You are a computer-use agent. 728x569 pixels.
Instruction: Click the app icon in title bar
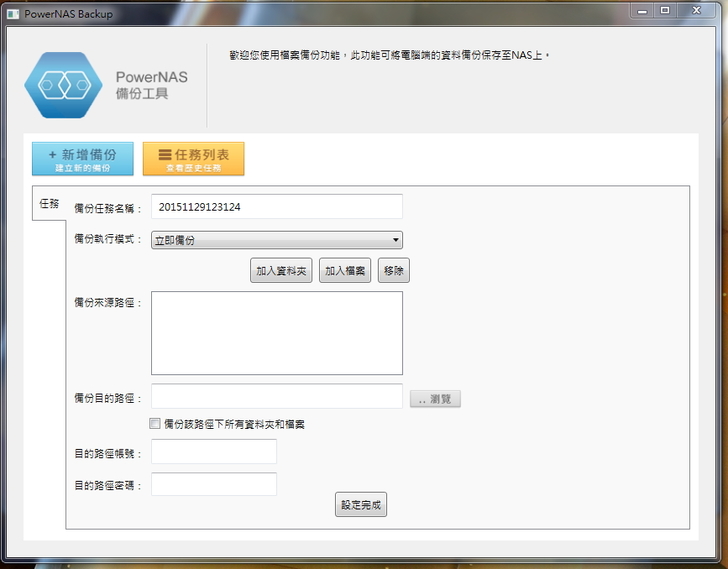13,14
